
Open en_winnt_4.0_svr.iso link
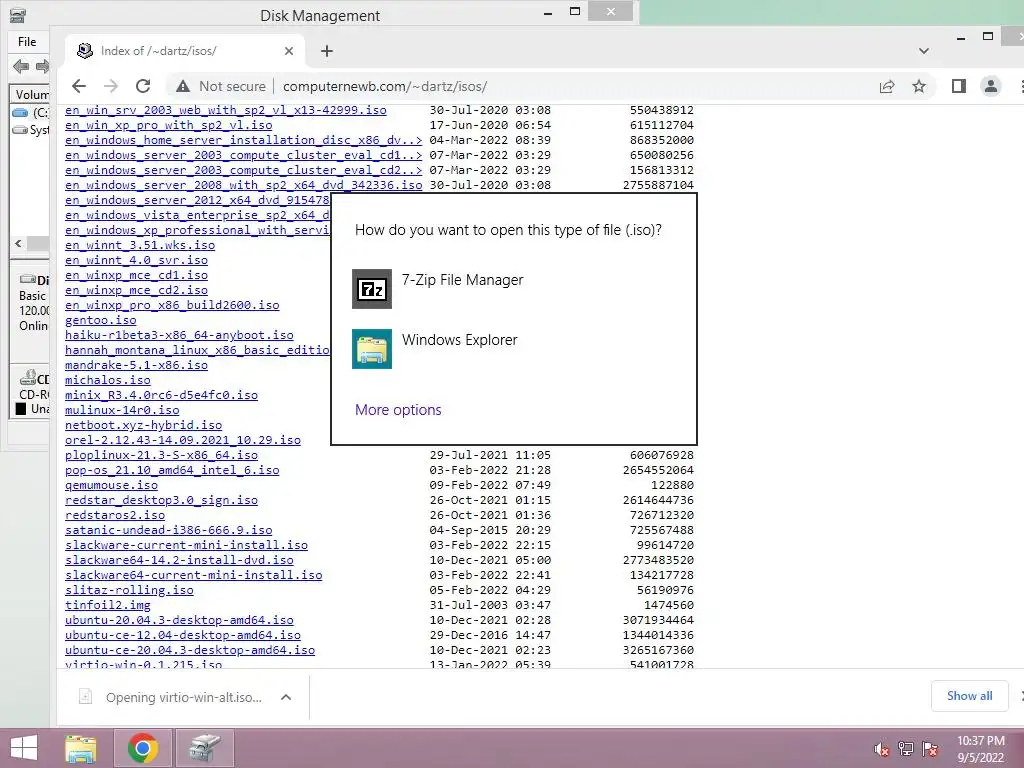click(136, 260)
